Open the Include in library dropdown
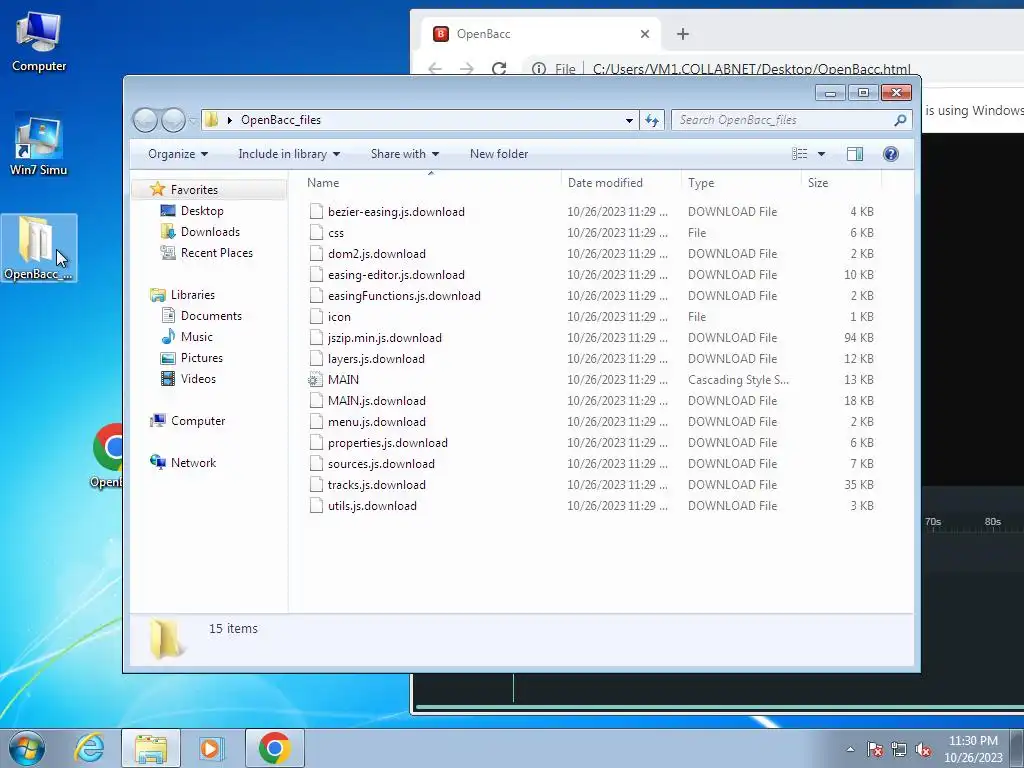This screenshot has width=1024, height=768. point(289,154)
